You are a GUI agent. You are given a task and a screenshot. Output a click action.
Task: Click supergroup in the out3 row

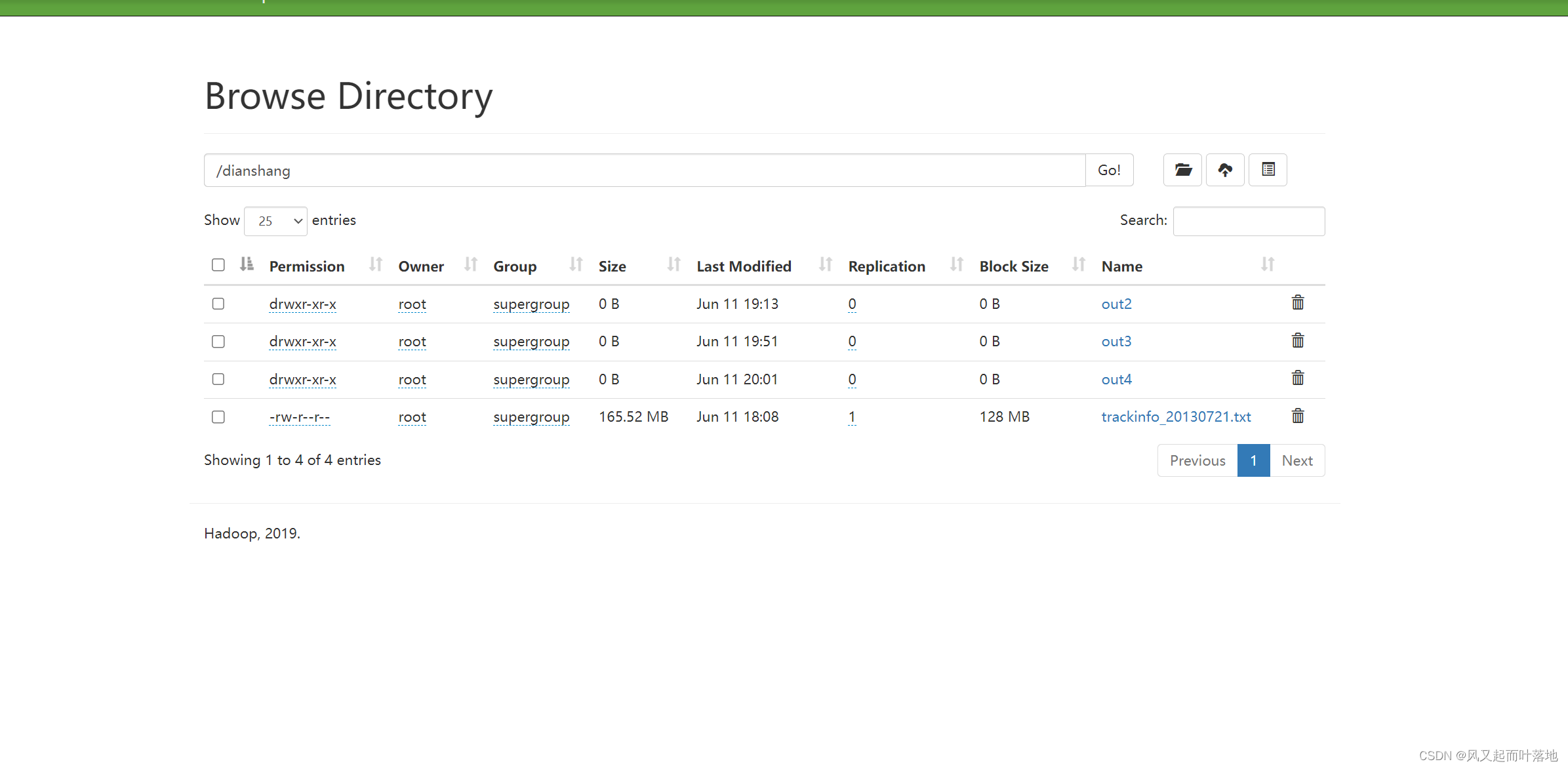coord(531,342)
